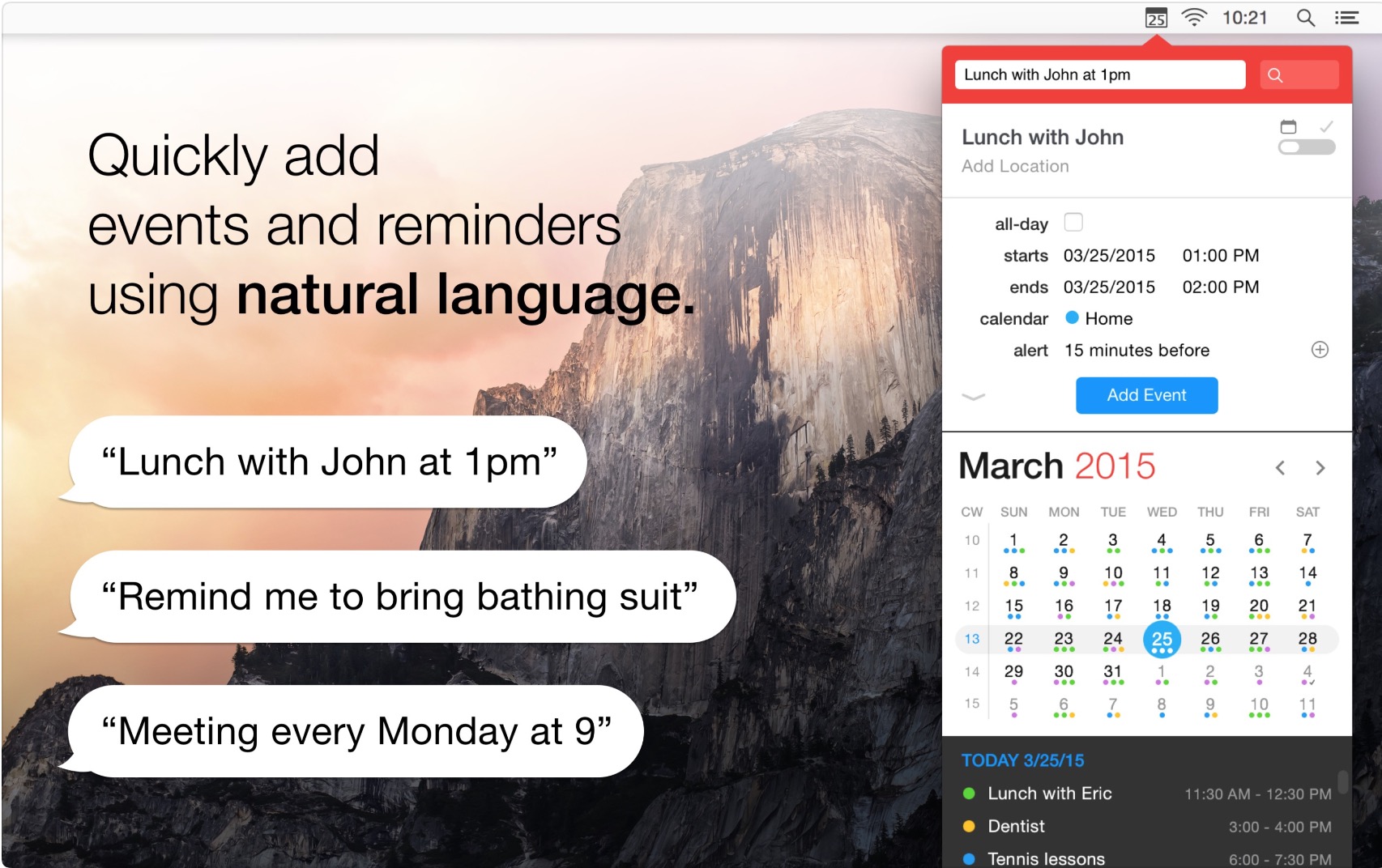1382x868 pixels.
Task: Select April 4 with checkmark
Action: pyautogui.click(x=1307, y=674)
